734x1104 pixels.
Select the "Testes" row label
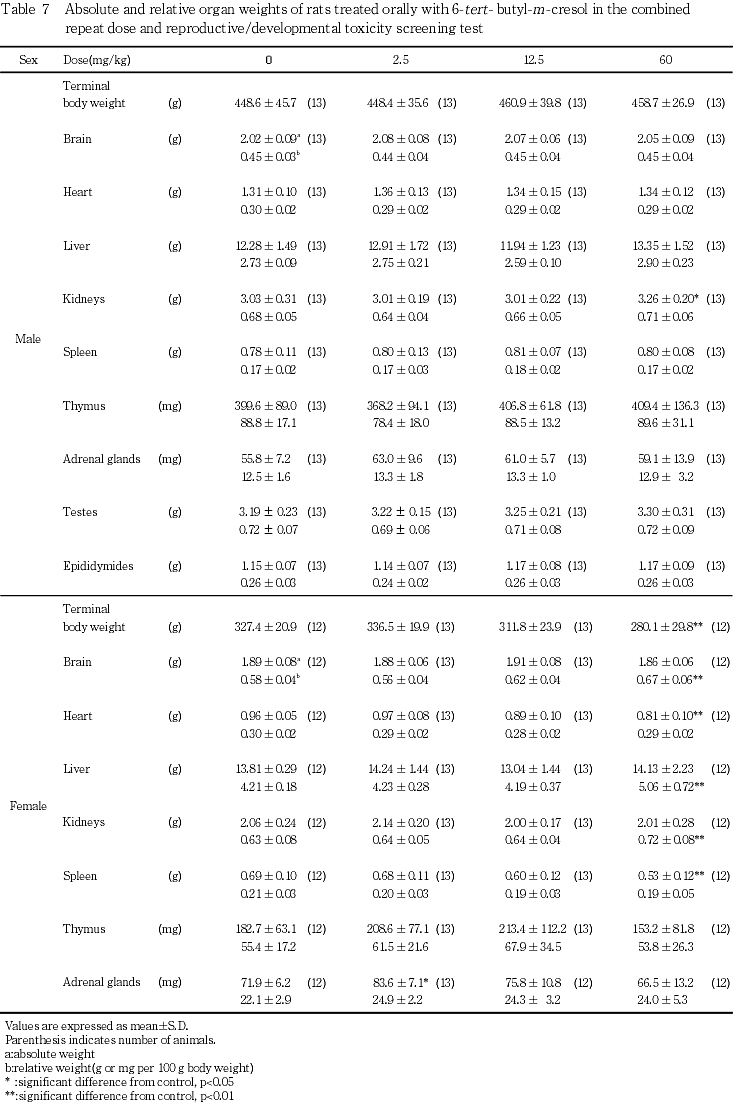(79, 513)
